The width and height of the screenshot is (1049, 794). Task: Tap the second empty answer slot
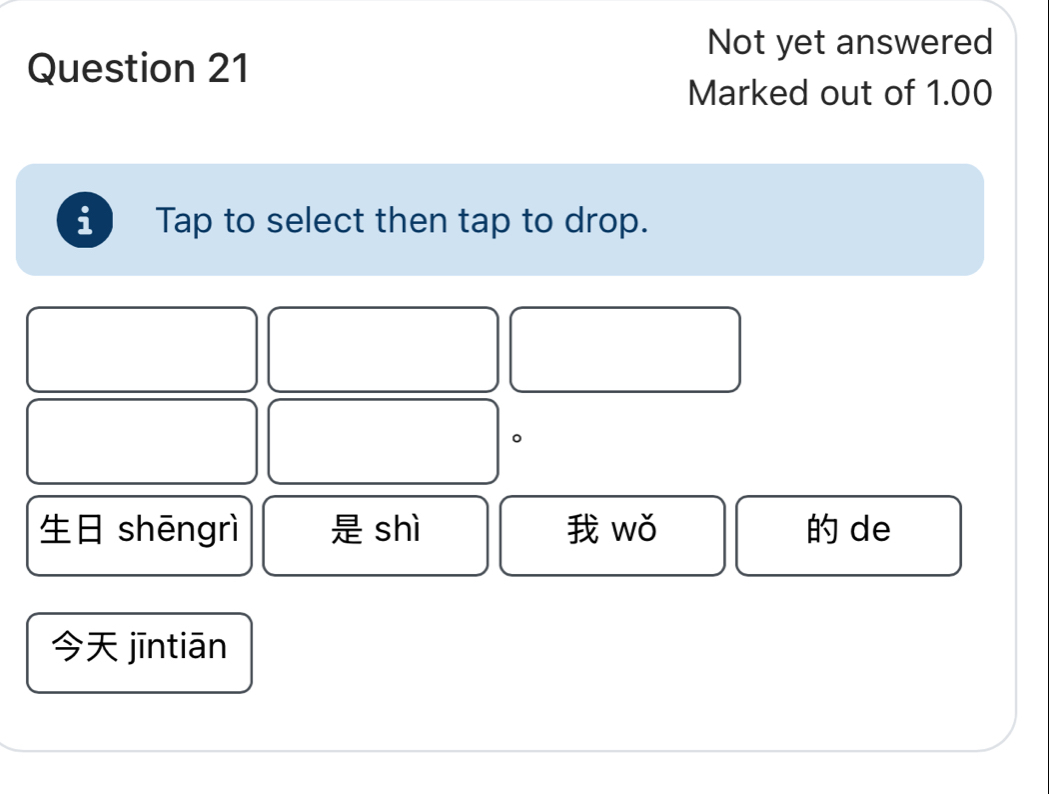coord(383,350)
